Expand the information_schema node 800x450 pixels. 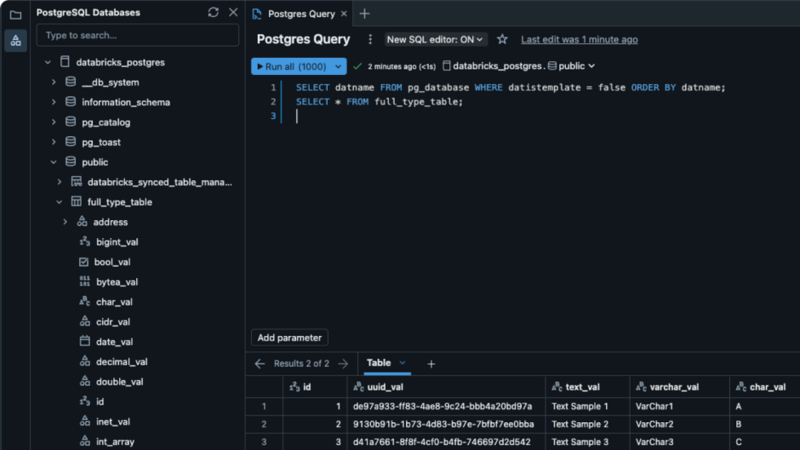coord(54,102)
